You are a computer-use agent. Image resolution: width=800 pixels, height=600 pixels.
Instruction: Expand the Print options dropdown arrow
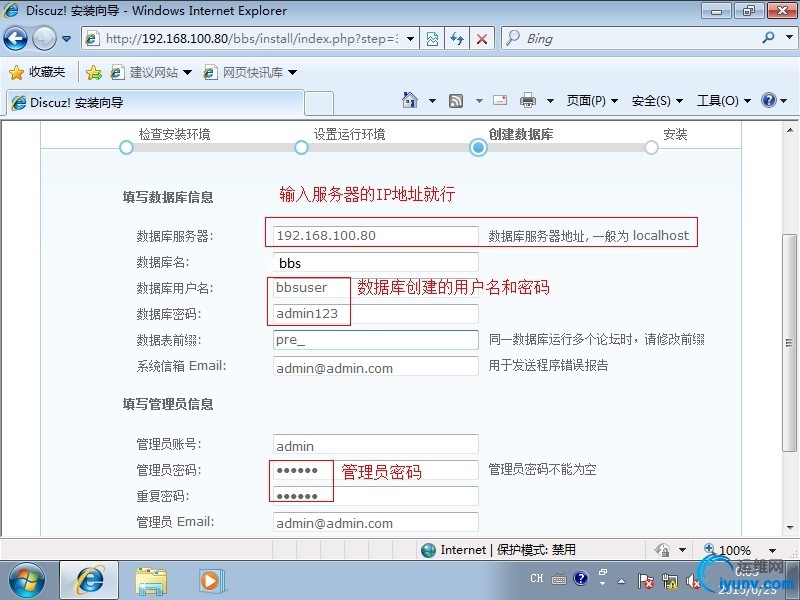click(550, 101)
